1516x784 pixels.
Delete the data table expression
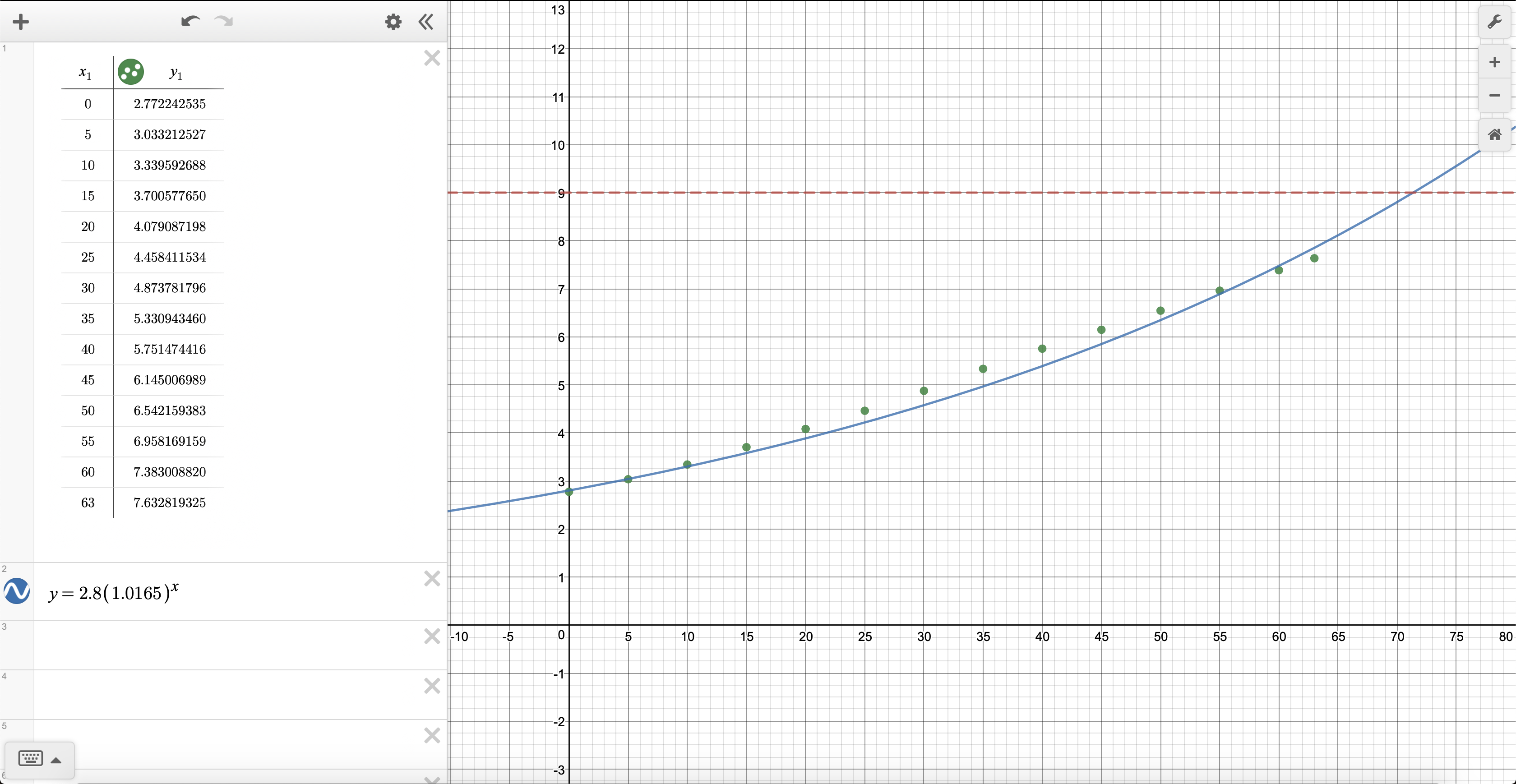[x=432, y=58]
